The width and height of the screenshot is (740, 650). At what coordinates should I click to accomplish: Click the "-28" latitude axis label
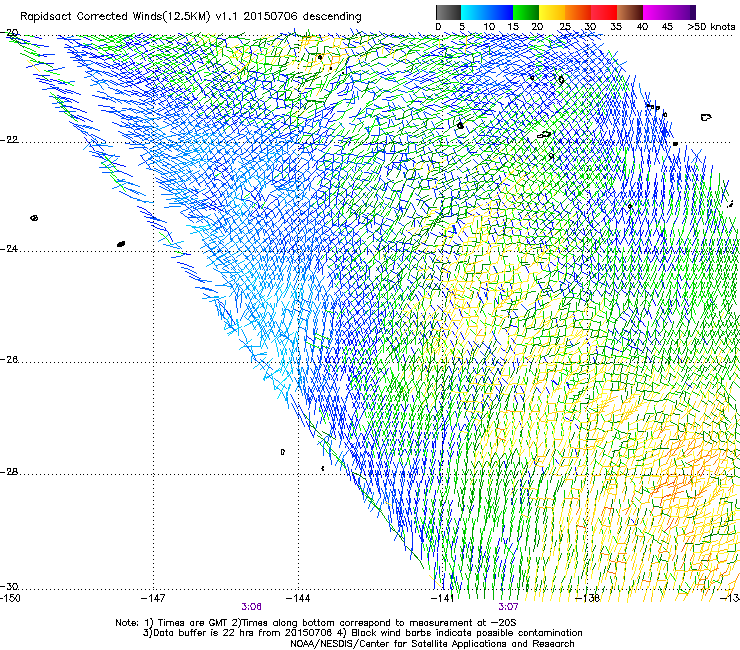10,472
